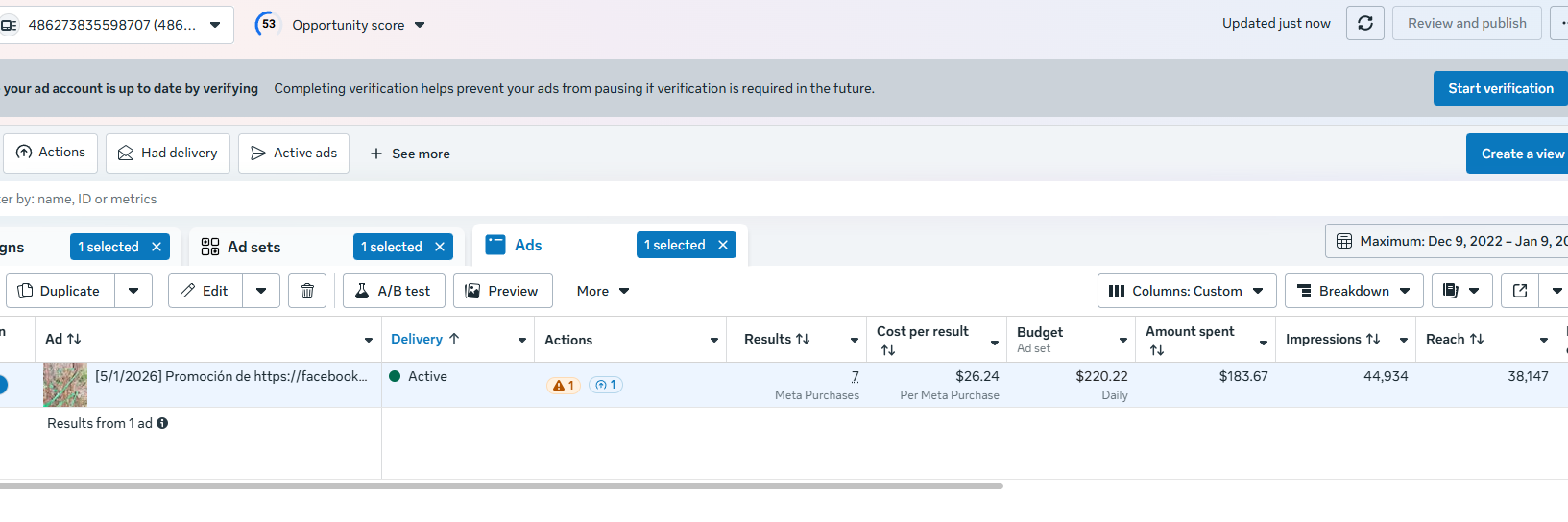The width and height of the screenshot is (1568, 522).
Task: Click the trash icon to delete ad
Action: click(x=307, y=291)
